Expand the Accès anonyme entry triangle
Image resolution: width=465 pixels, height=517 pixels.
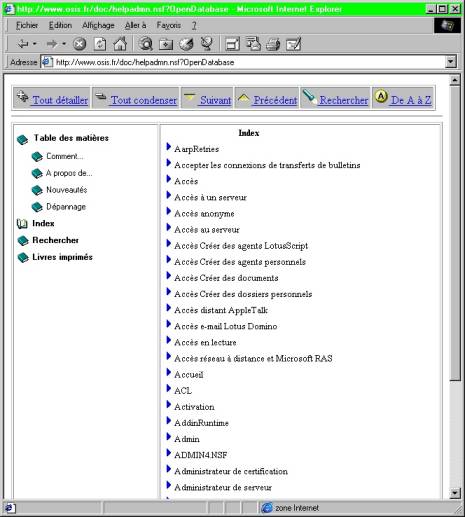pyautogui.click(x=169, y=211)
